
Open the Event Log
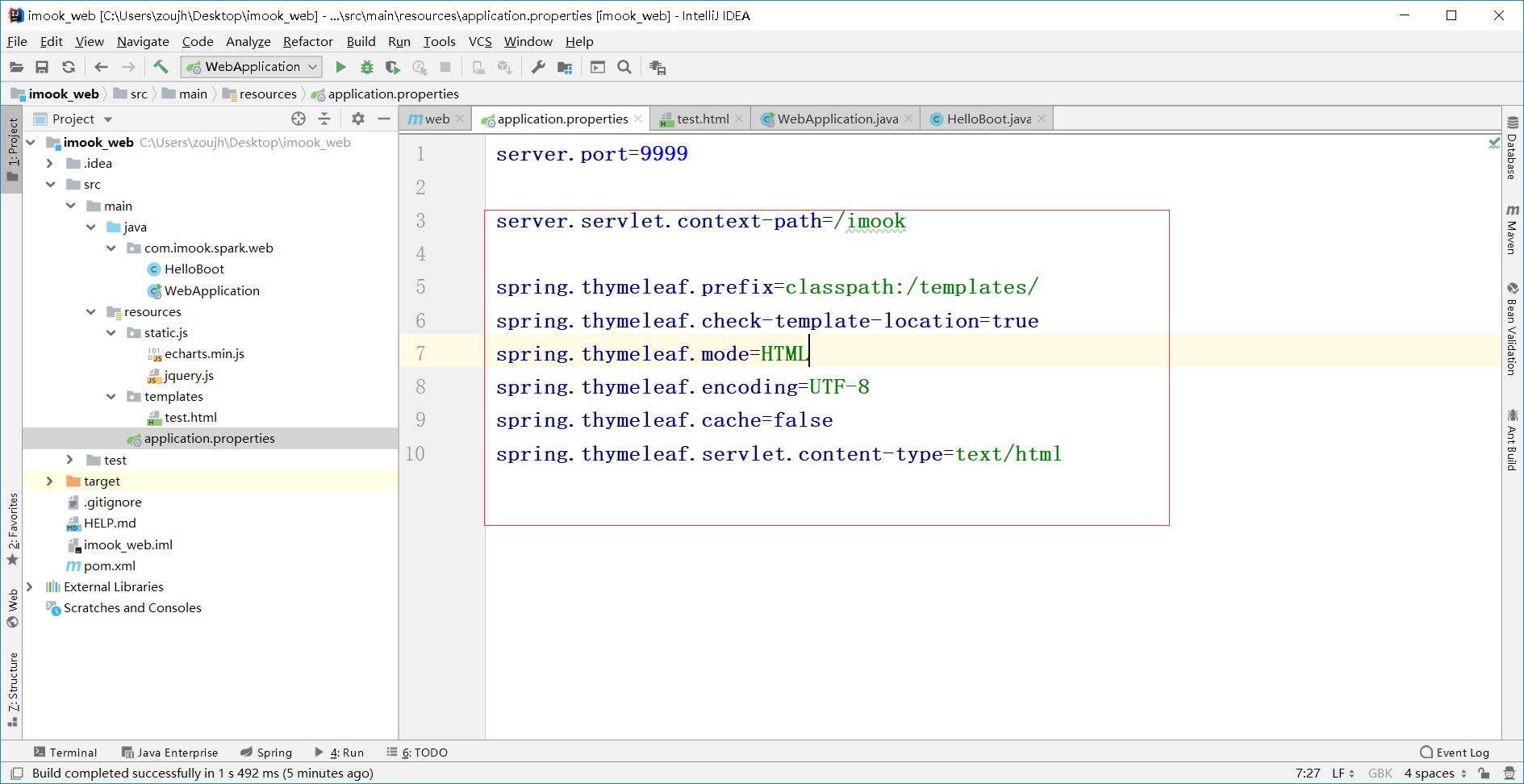pos(1455,753)
